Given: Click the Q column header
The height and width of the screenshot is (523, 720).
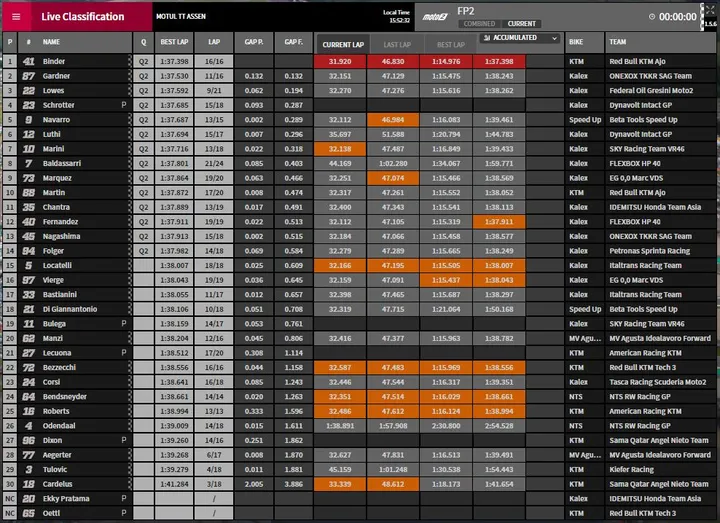Looking at the screenshot, I should [x=144, y=42].
